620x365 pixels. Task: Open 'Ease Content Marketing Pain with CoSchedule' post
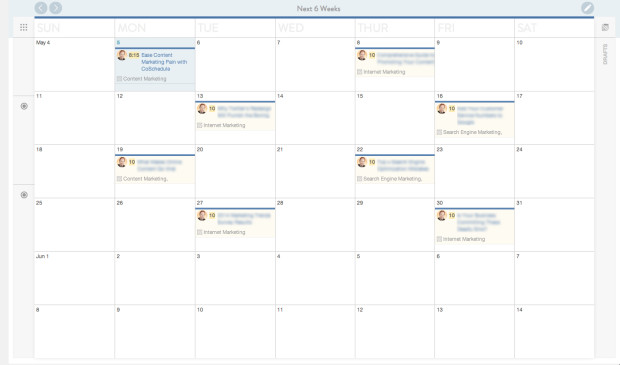tap(164, 62)
